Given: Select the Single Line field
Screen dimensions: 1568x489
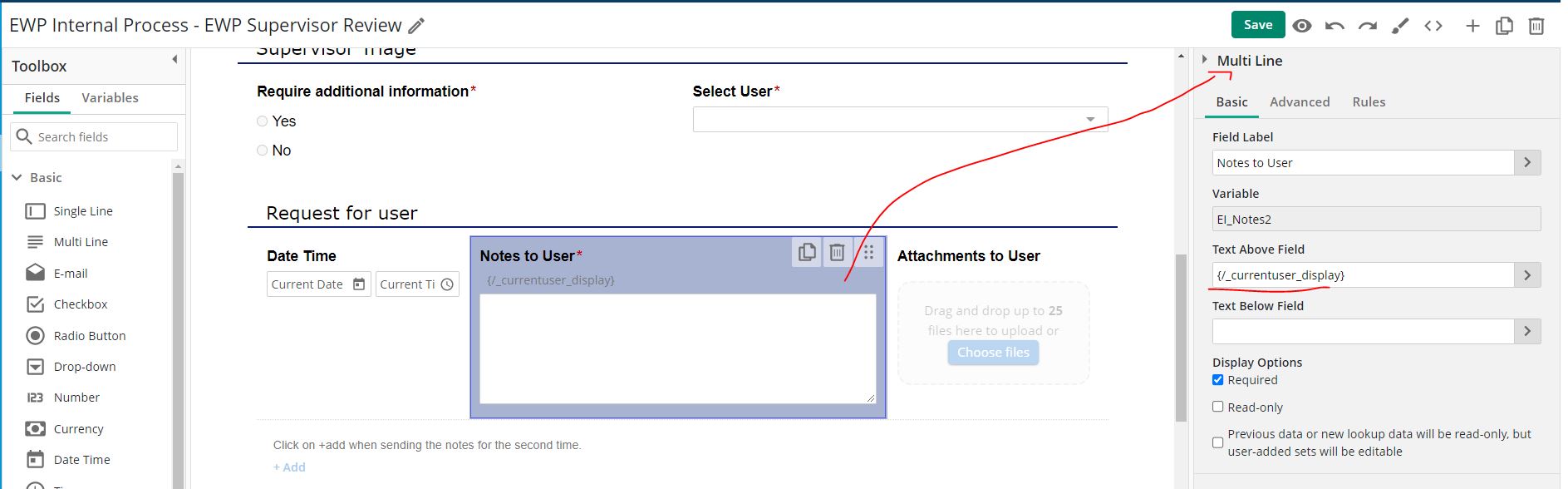Looking at the screenshot, I should tap(70, 211).
